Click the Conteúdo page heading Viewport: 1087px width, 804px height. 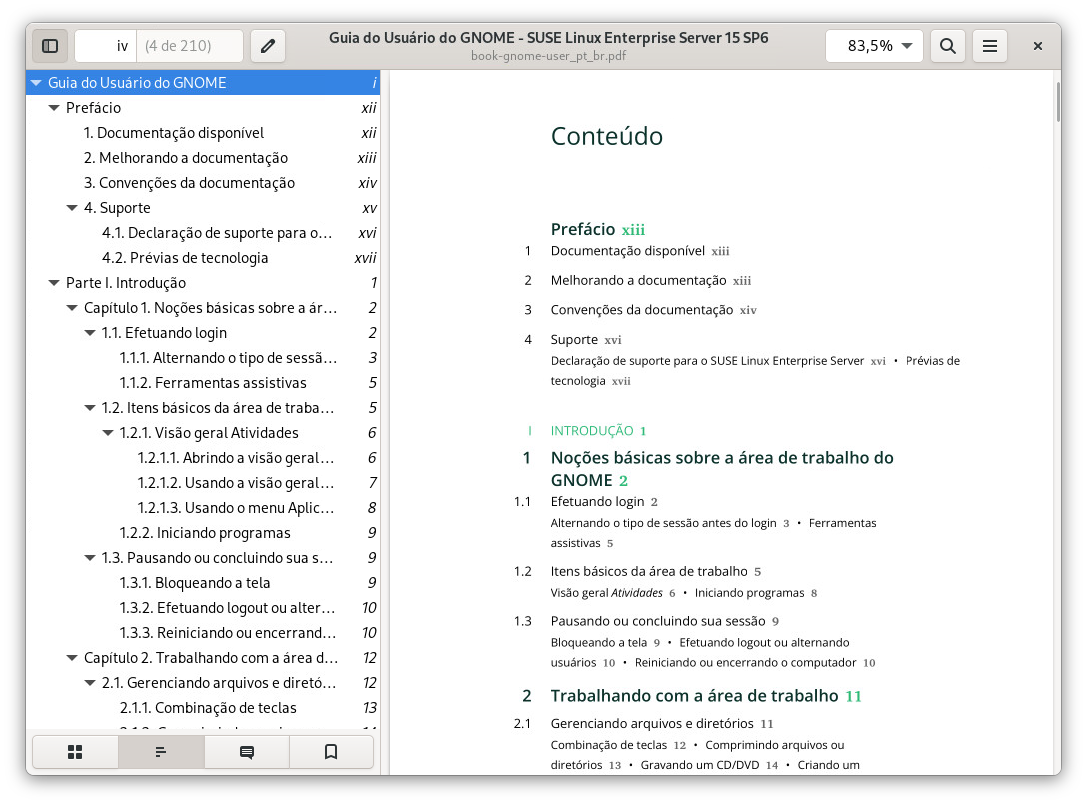coord(607,137)
